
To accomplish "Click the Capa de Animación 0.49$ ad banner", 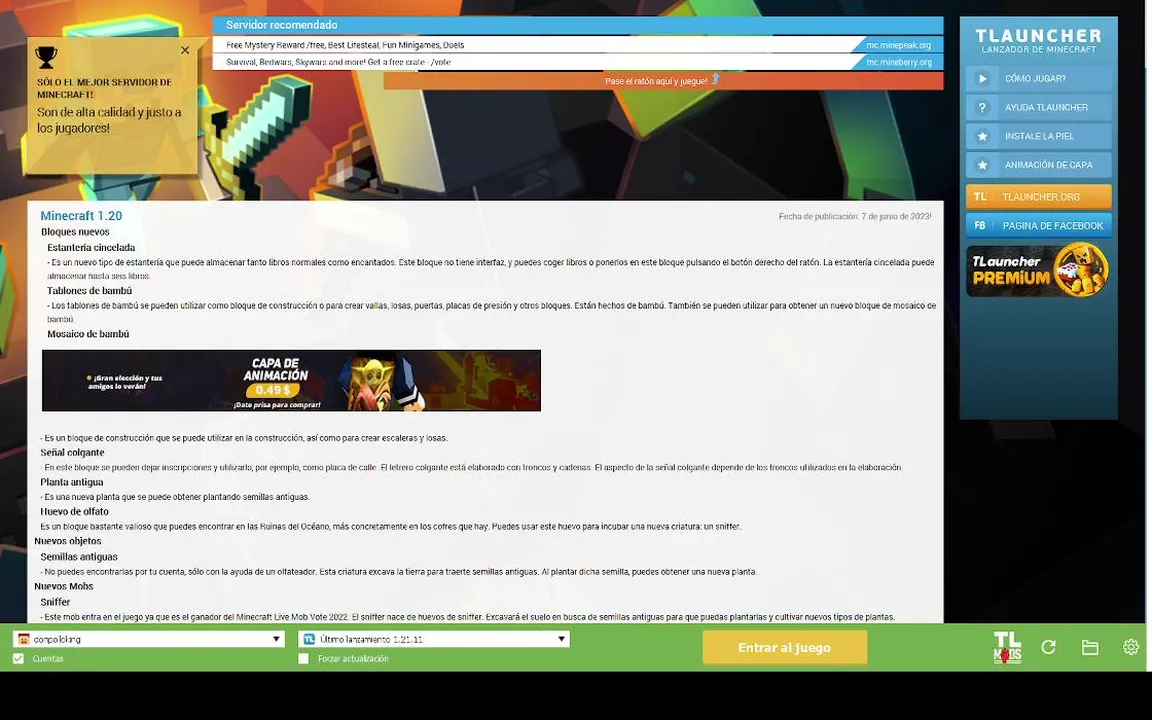I will pos(291,381).
